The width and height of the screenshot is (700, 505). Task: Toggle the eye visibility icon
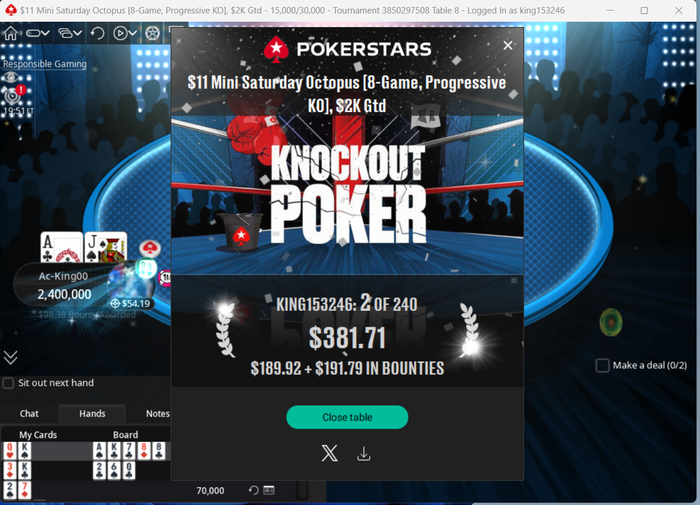11,78
